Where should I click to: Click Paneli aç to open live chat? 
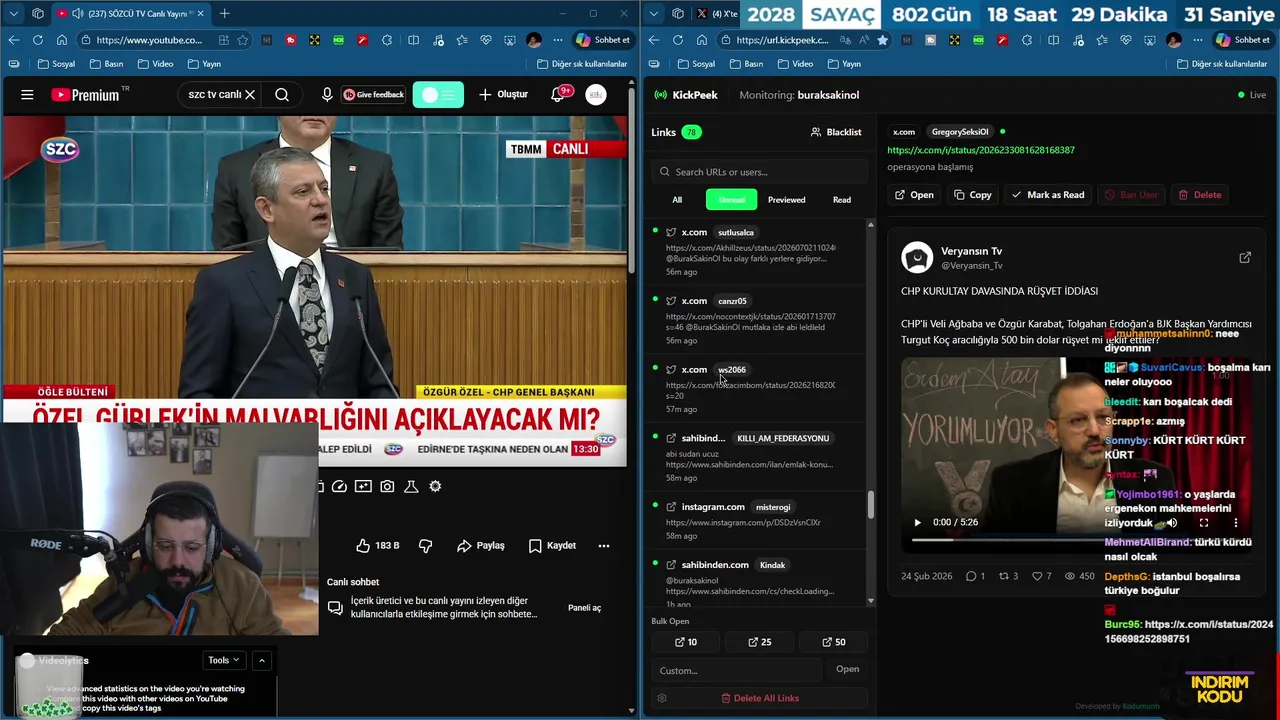pyautogui.click(x=584, y=608)
